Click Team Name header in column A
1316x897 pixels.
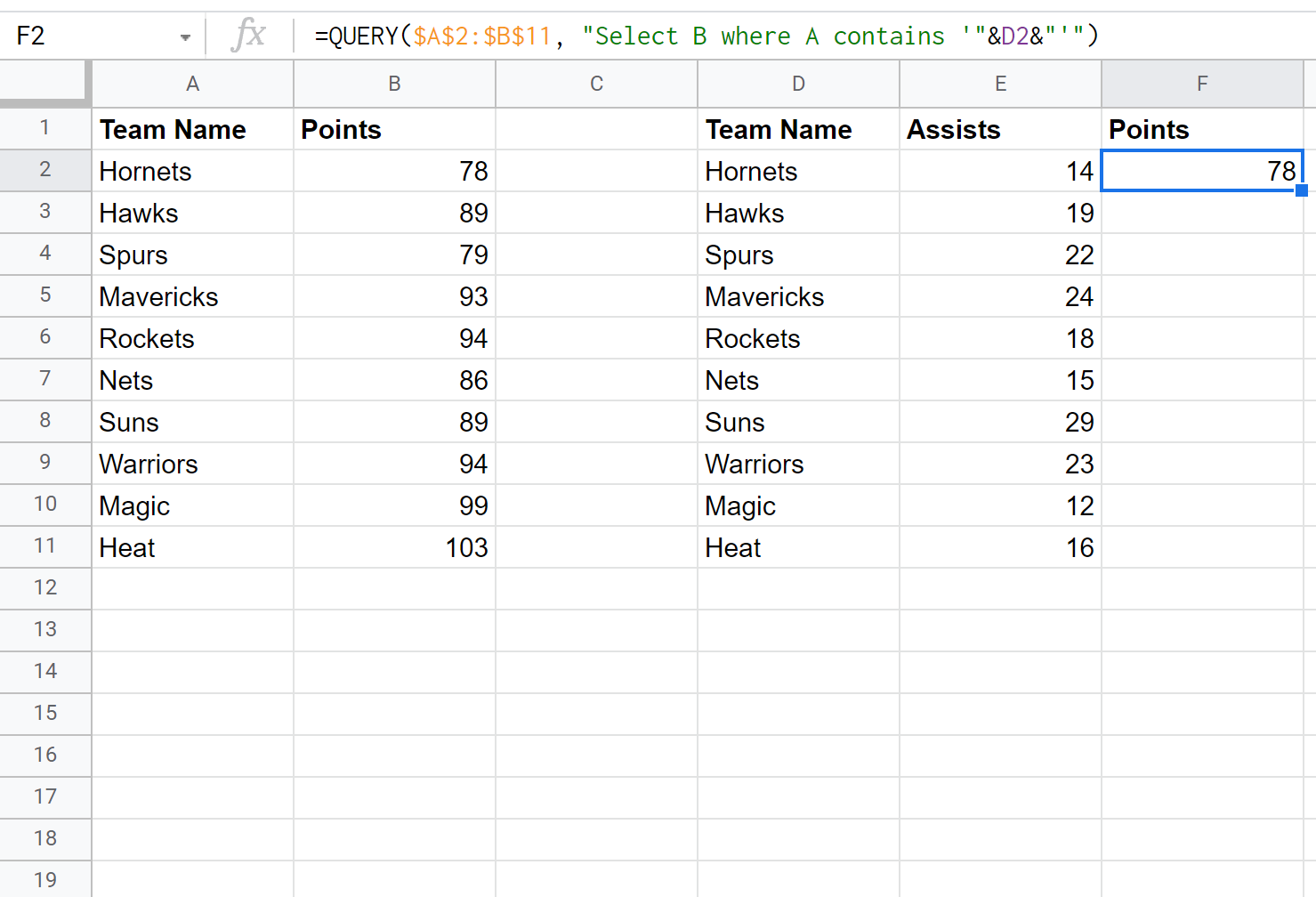point(192,129)
